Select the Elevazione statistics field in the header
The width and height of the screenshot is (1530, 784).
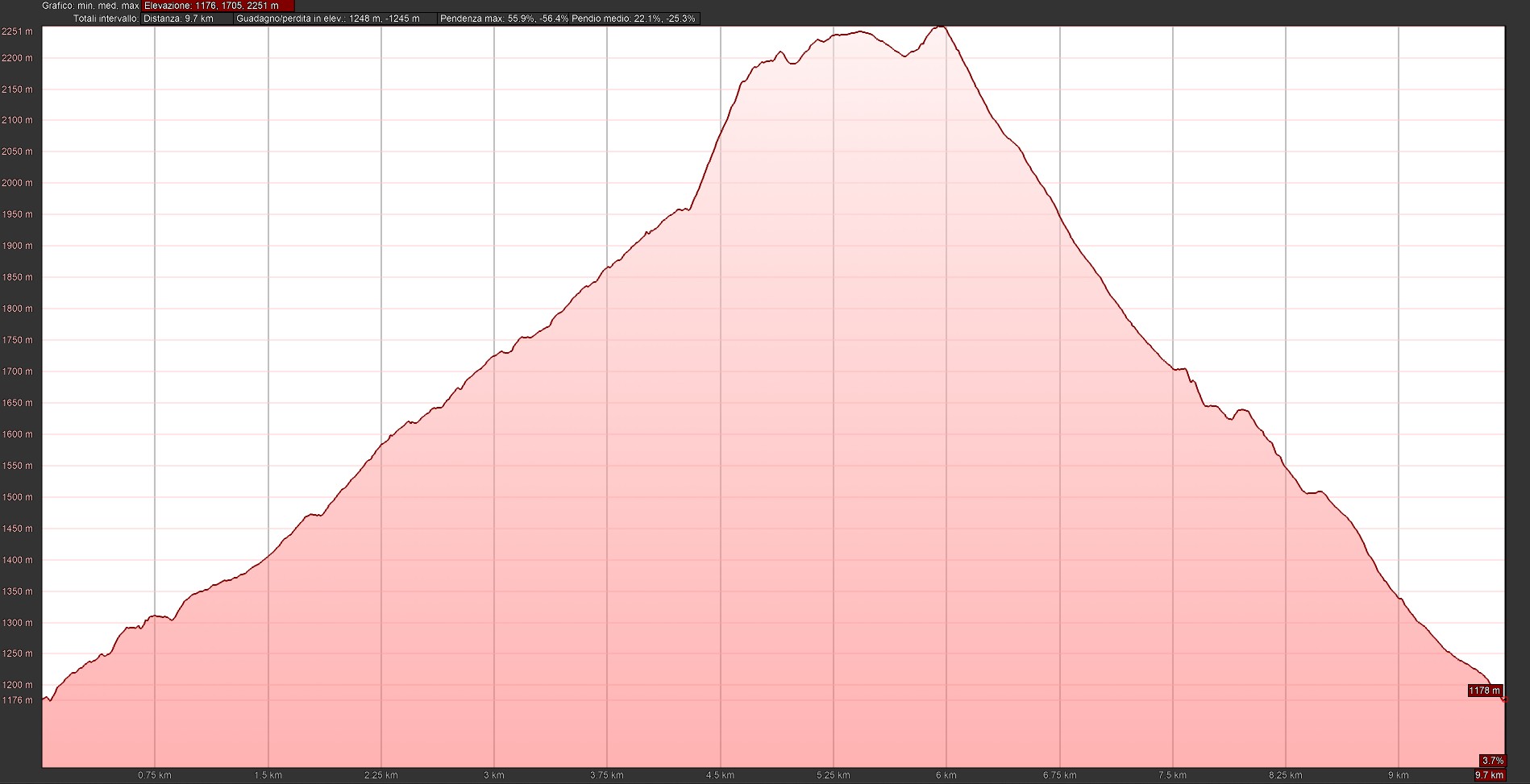(x=218, y=6)
